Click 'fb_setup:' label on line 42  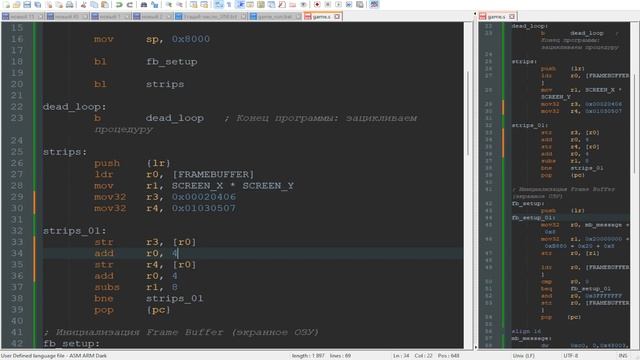71,344
